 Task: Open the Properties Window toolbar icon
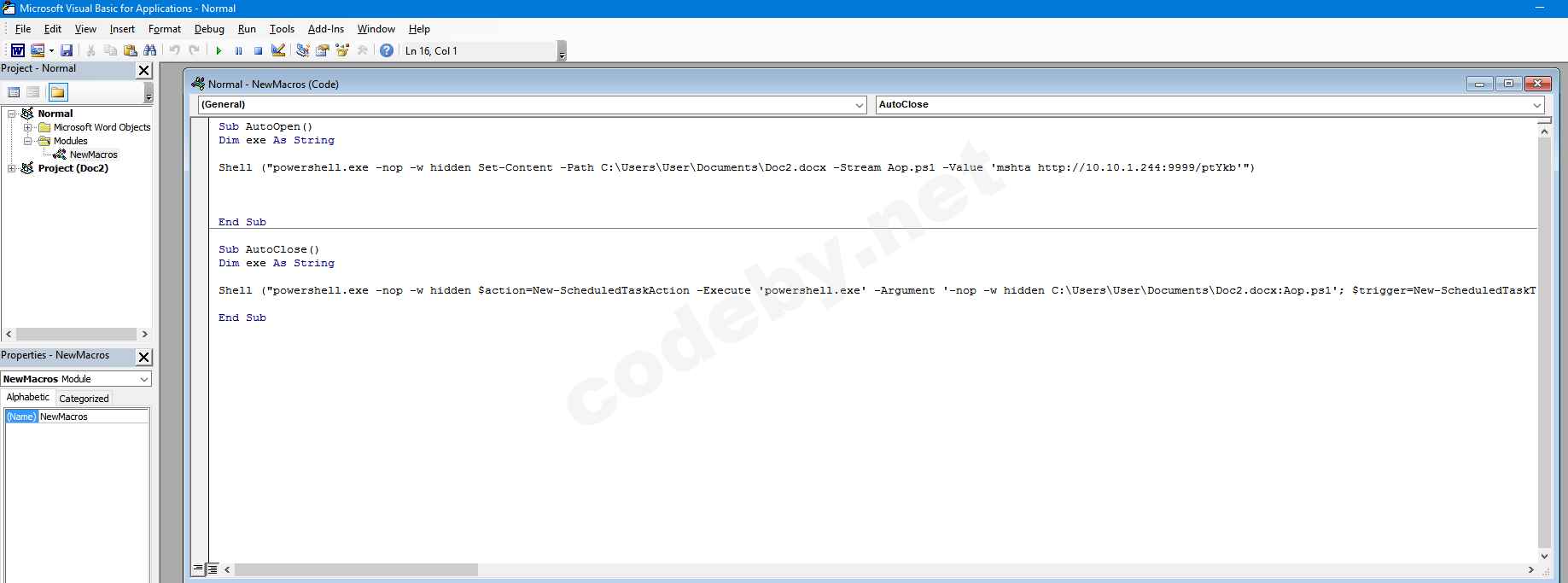tap(323, 50)
